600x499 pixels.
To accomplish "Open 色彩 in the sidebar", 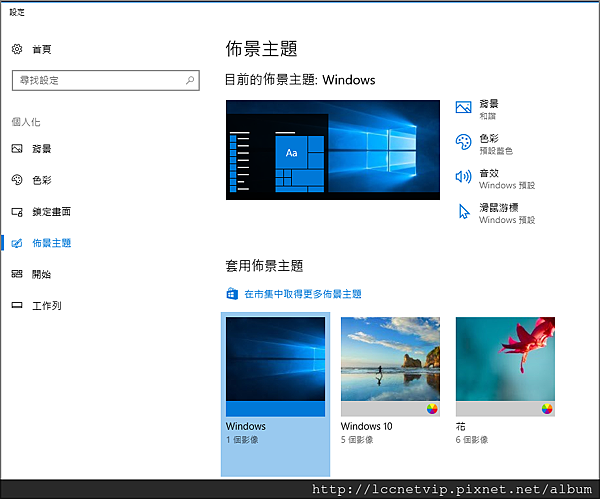I will click(x=42, y=180).
